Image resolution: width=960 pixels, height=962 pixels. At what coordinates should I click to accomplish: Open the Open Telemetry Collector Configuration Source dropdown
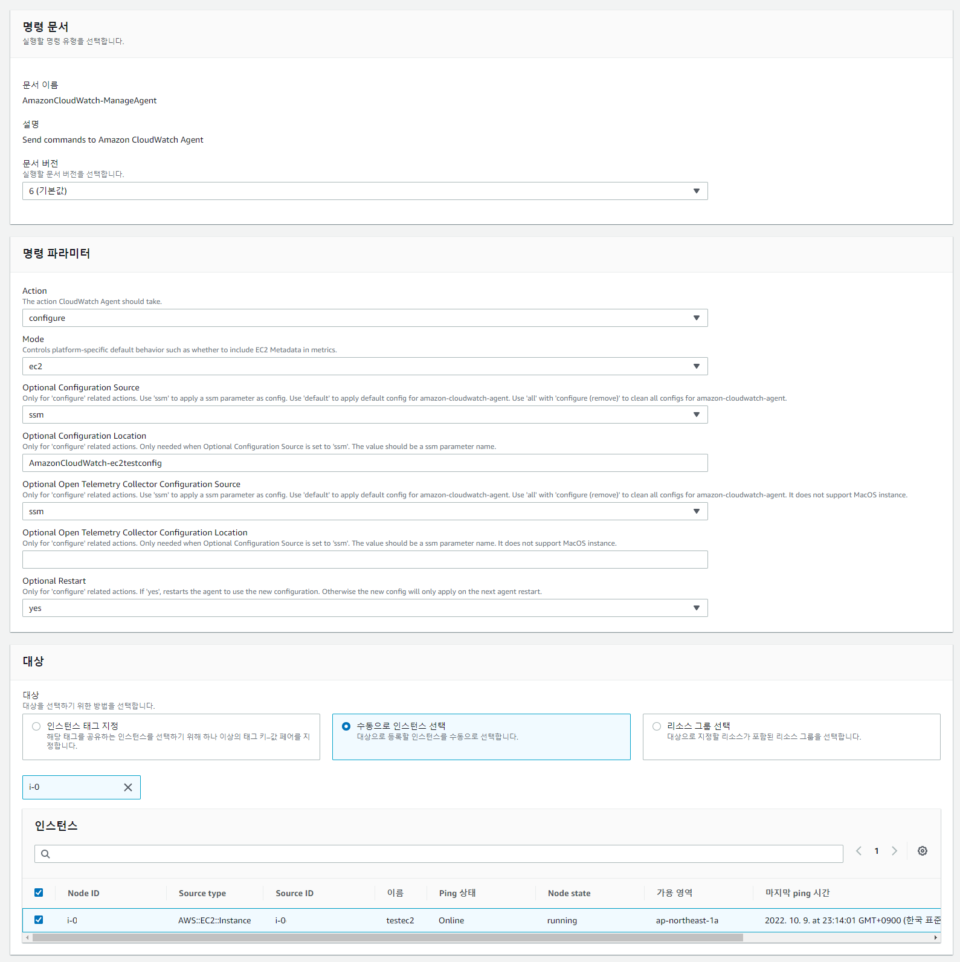(x=696, y=510)
